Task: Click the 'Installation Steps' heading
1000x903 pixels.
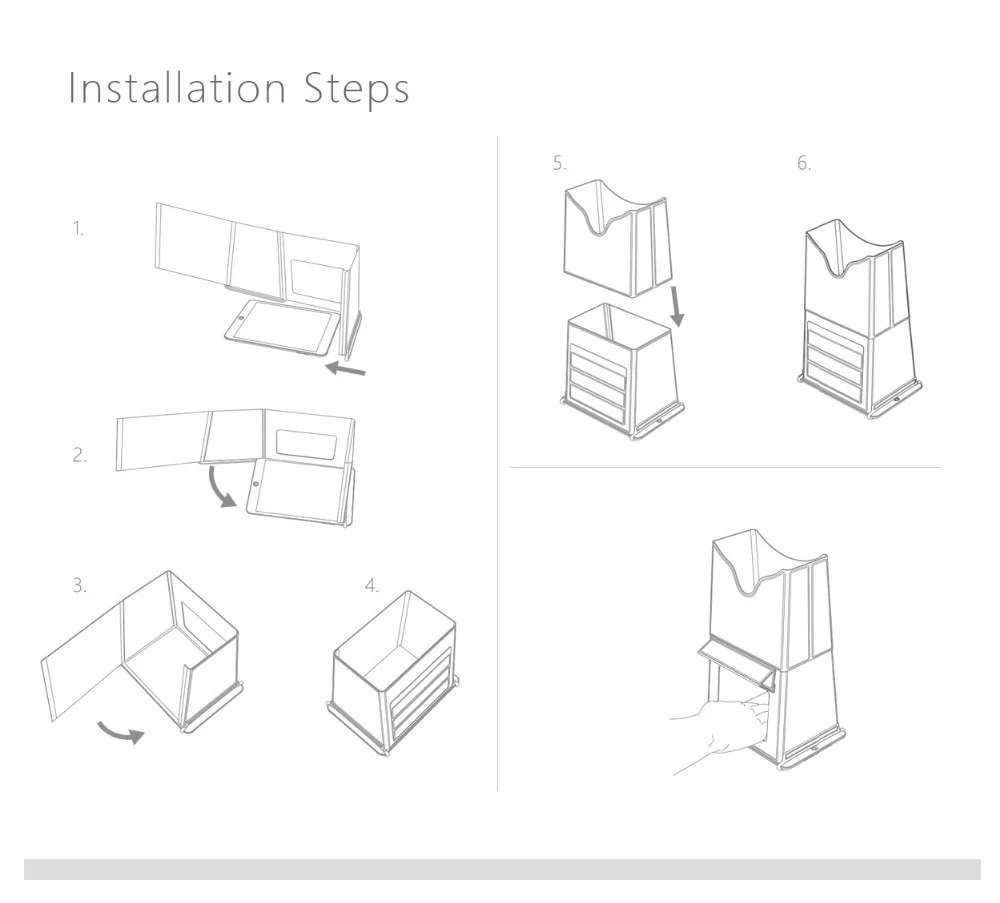Action: point(239,89)
